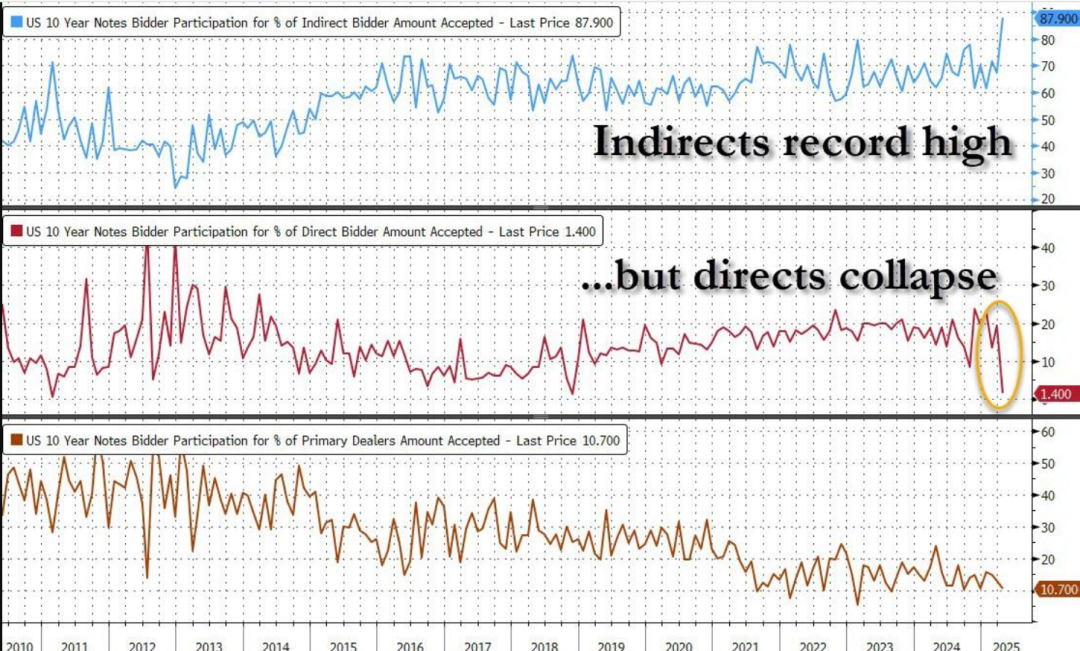The image size is (1080, 651).
Task: Click the 2014 label on time axis
Action: pyautogui.click(x=276, y=646)
